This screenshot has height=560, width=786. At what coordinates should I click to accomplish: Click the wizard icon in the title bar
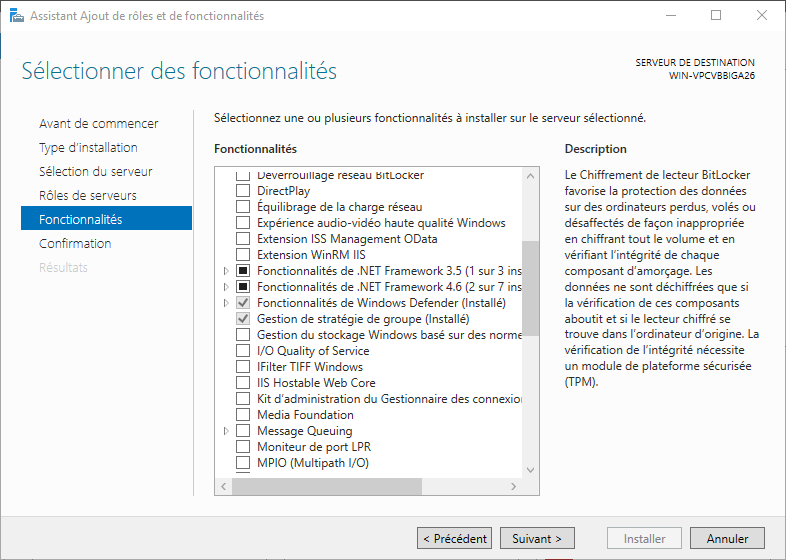click(17, 16)
